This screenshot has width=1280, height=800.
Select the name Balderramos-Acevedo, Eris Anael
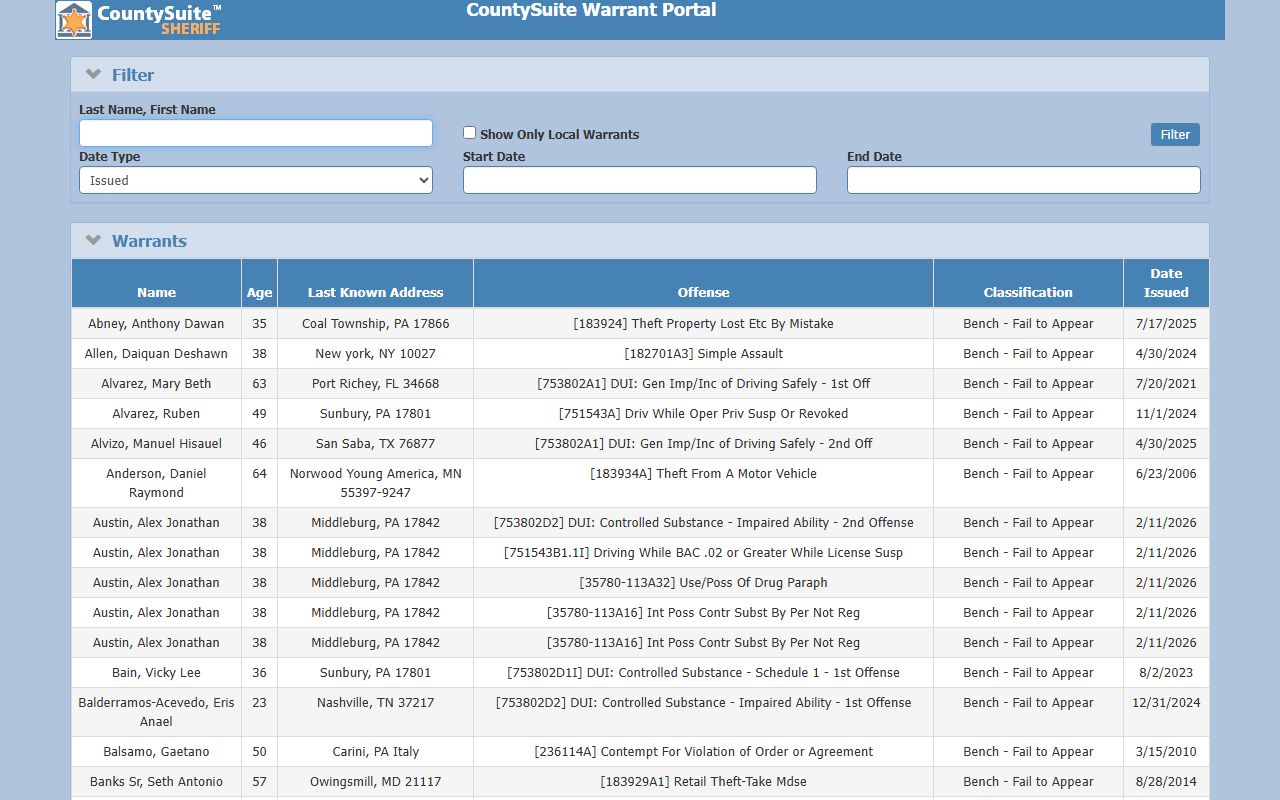(x=156, y=712)
